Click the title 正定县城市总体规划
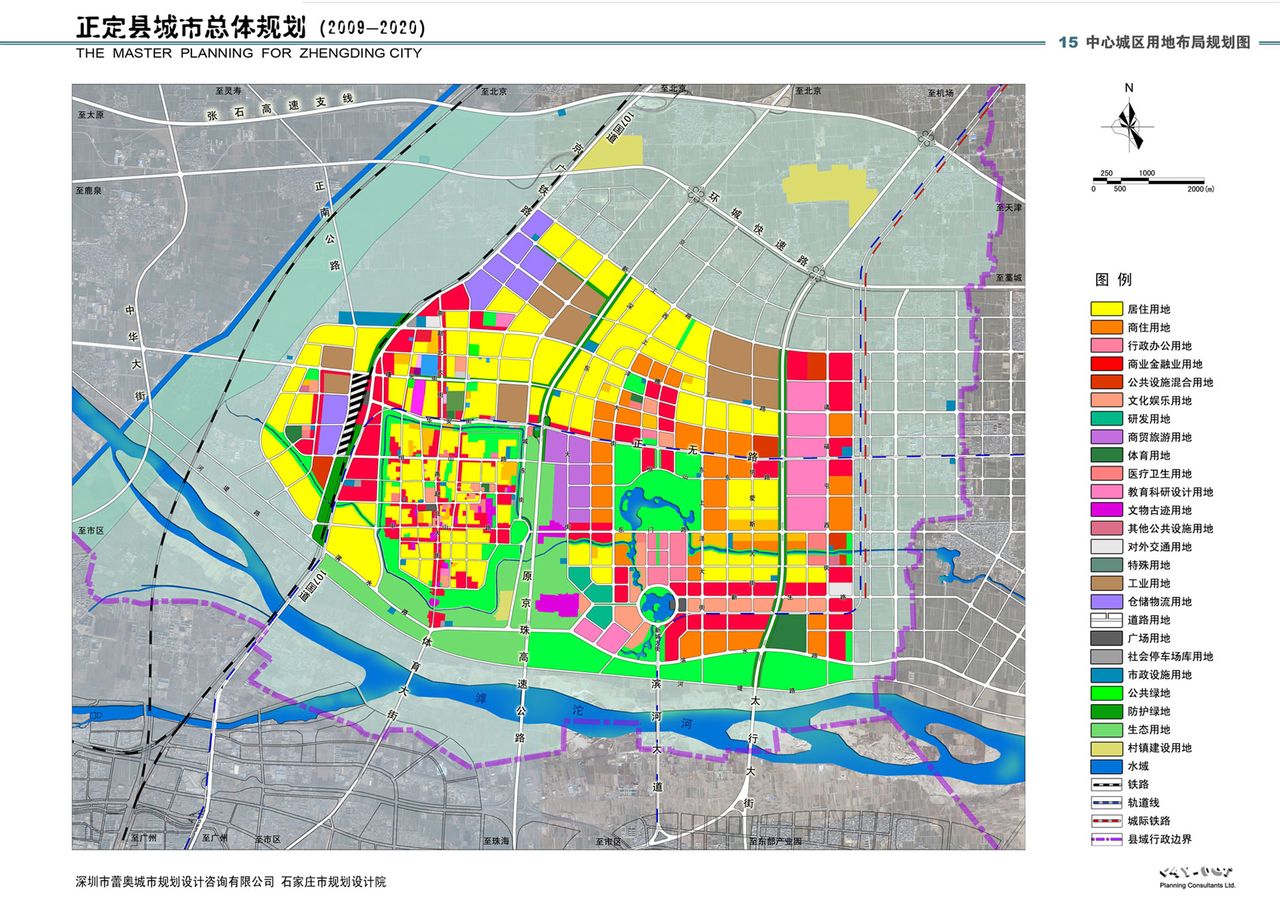Image resolution: width=1280 pixels, height=905 pixels. pyautogui.click(x=191, y=26)
